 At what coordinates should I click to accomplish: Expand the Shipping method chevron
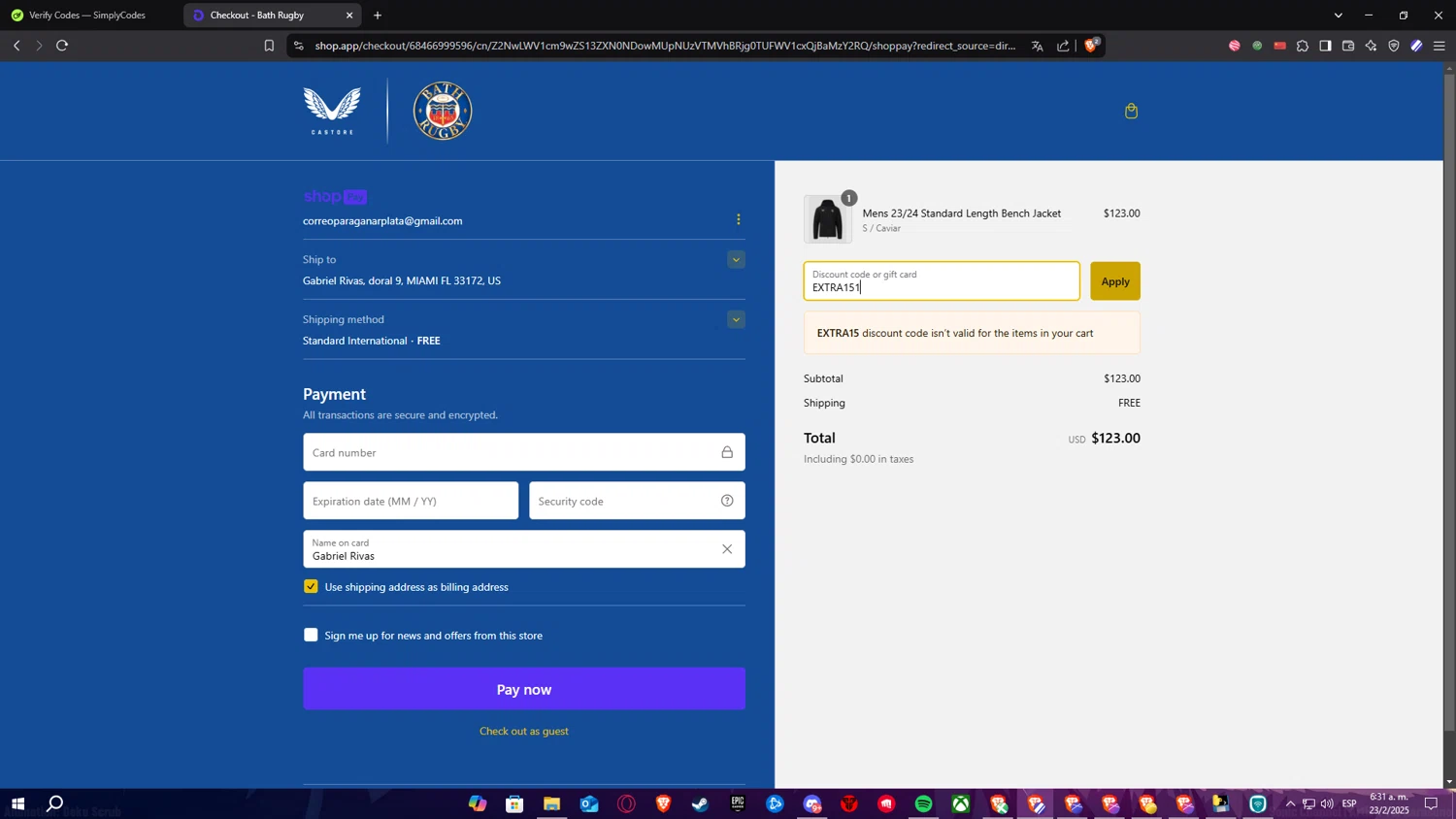(736, 319)
